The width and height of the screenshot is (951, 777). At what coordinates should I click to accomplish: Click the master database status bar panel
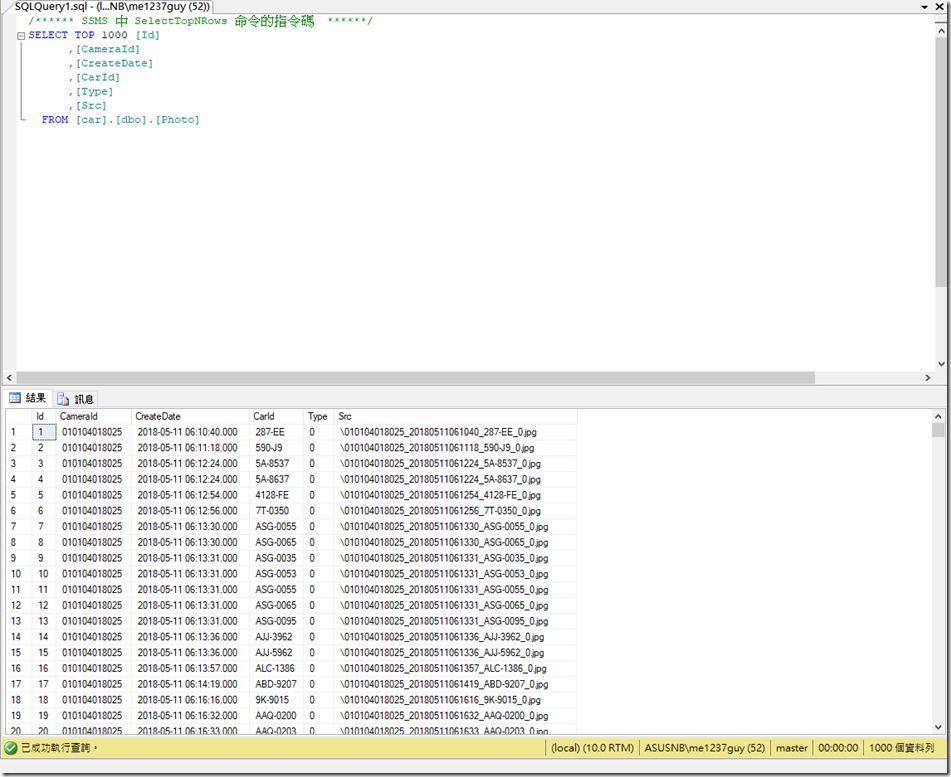[791, 747]
